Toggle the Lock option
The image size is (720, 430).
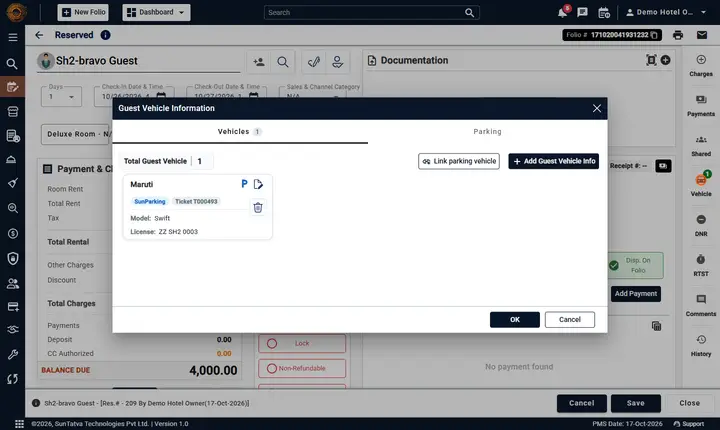click(302, 344)
